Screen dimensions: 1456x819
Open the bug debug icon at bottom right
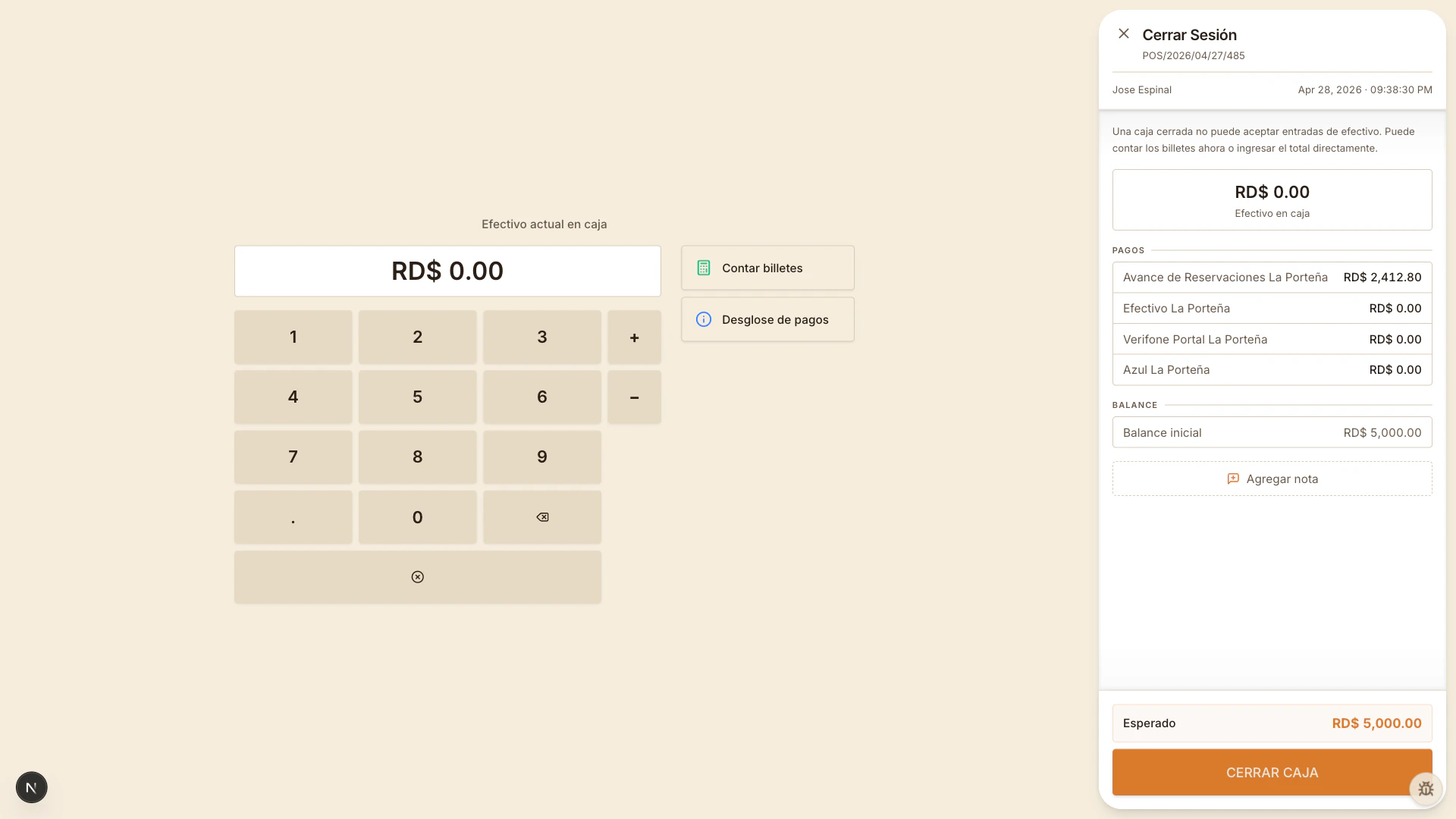1426,789
